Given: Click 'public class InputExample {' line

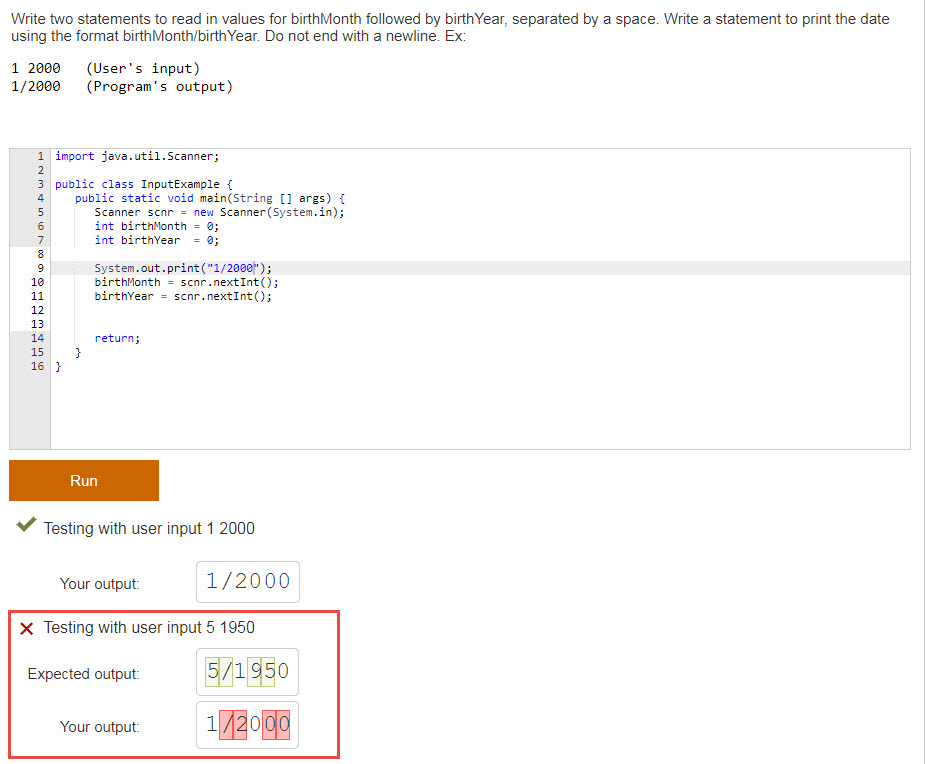Looking at the screenshot, I should [x=143, y=184].
